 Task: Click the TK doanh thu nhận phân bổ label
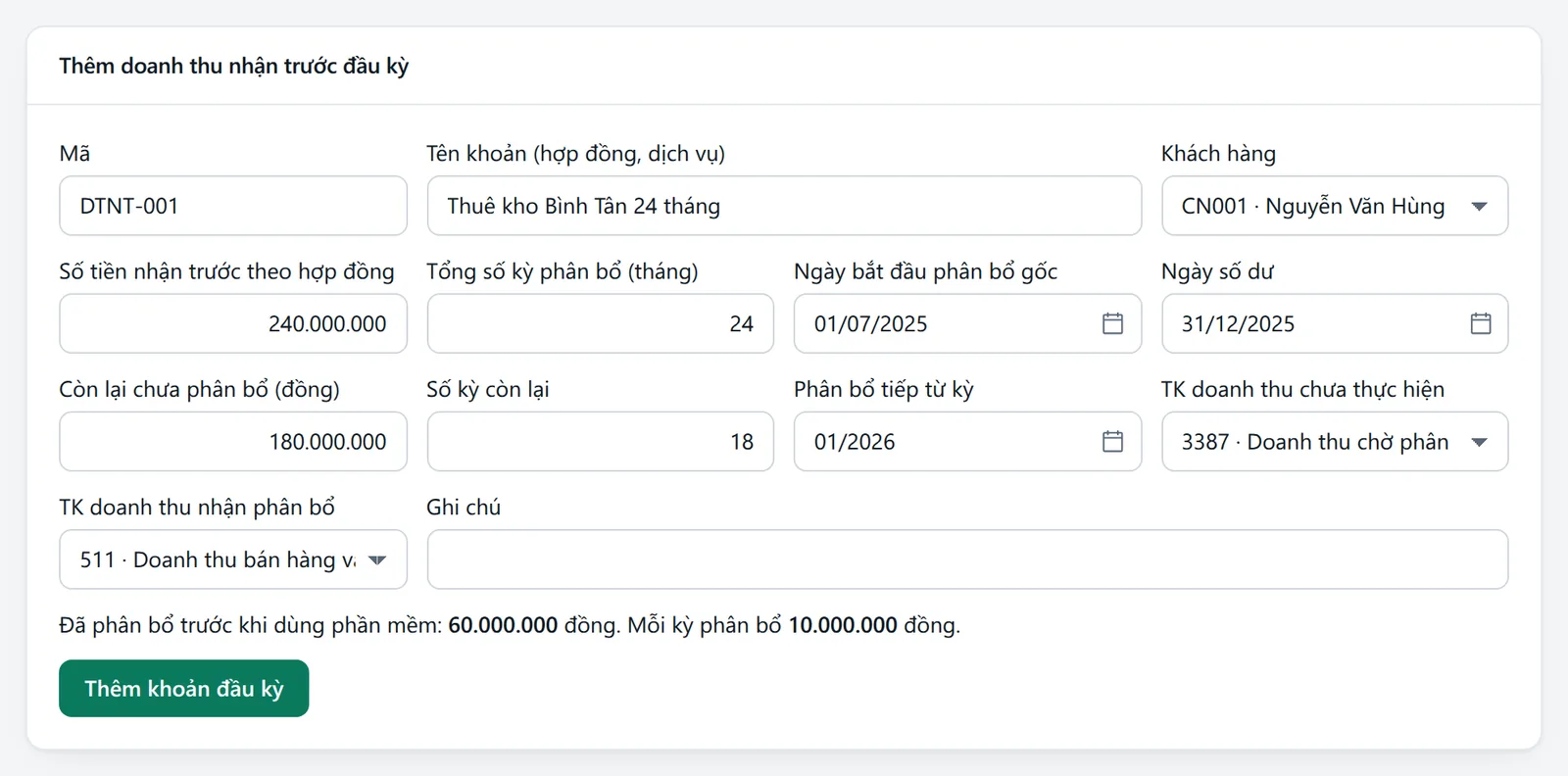coord(197,508)
